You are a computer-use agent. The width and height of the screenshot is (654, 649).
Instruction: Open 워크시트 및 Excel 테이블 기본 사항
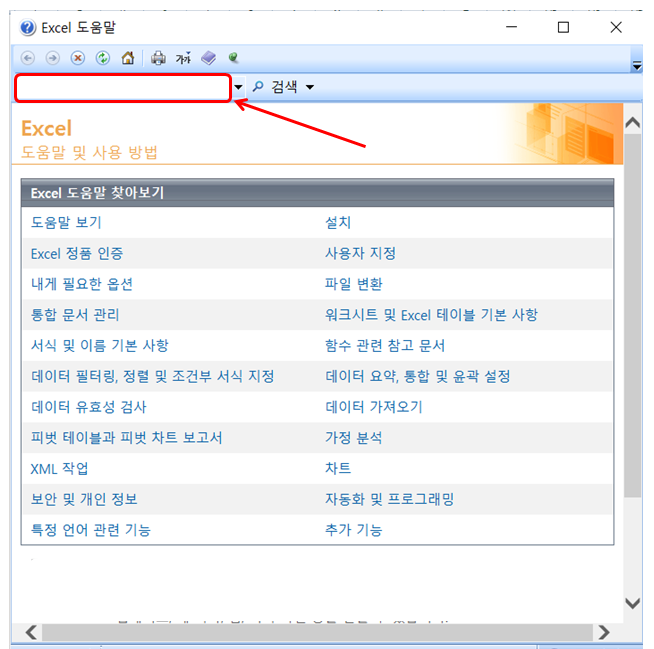coord(432,314)
